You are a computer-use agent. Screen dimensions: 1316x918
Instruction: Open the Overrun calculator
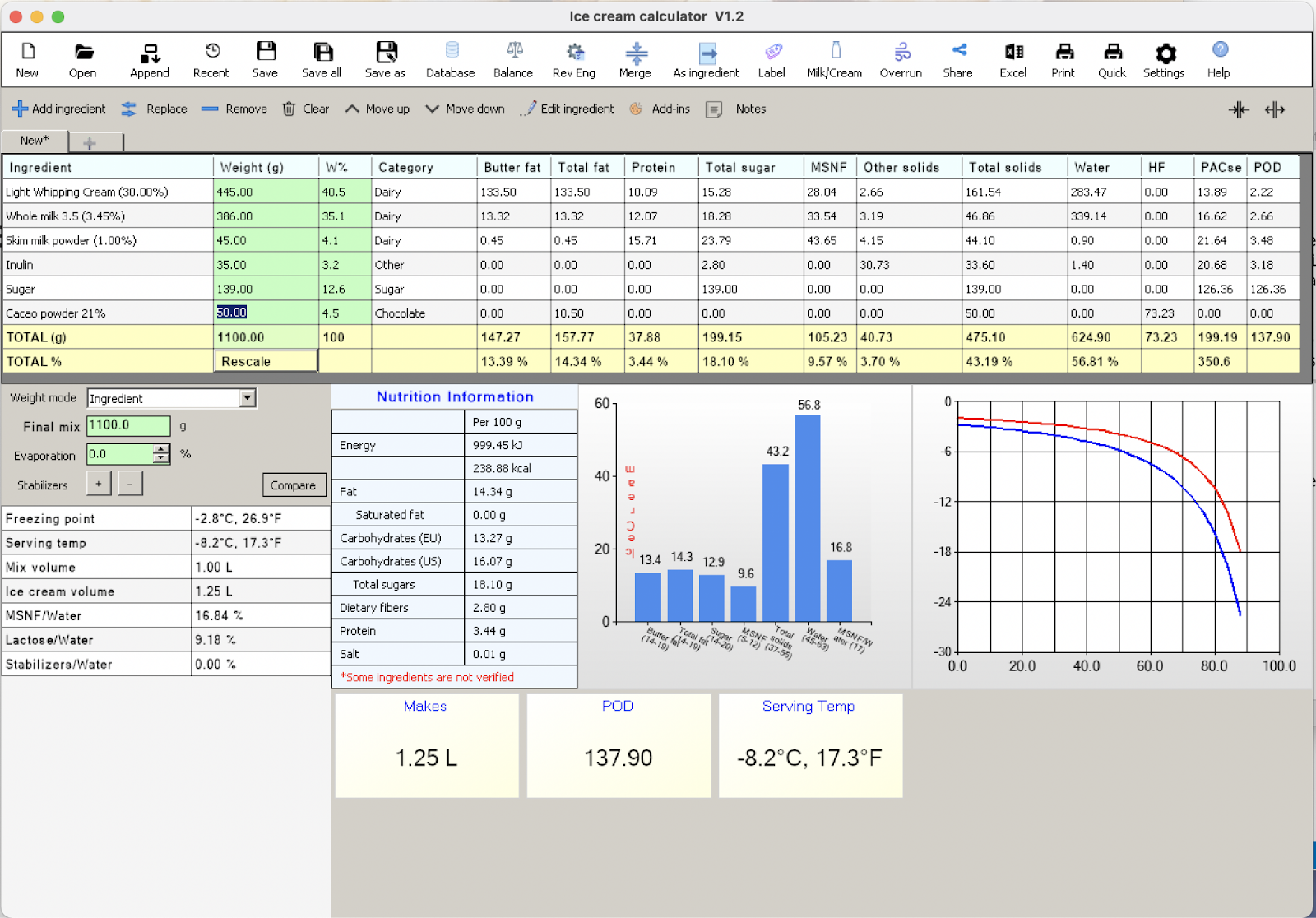901,60
